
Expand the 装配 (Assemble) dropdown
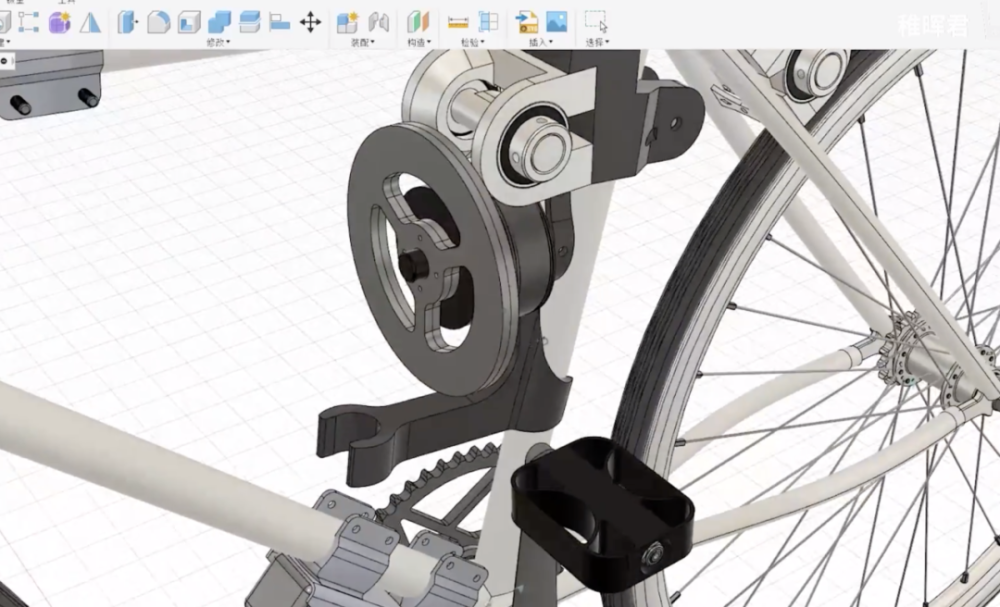363,42
